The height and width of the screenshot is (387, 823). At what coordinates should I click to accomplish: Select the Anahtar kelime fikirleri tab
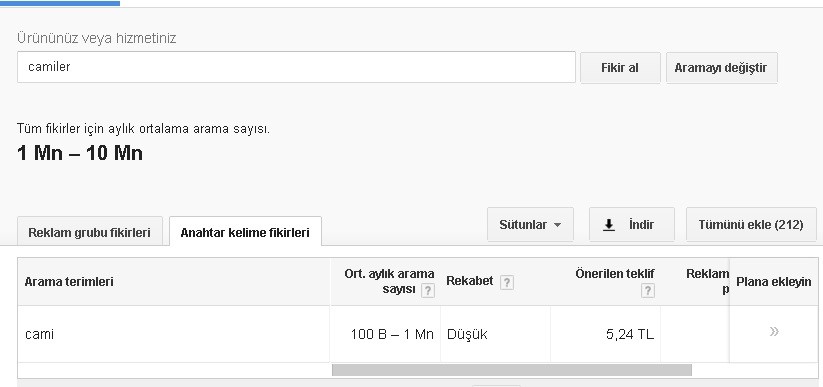click(245, 232)
